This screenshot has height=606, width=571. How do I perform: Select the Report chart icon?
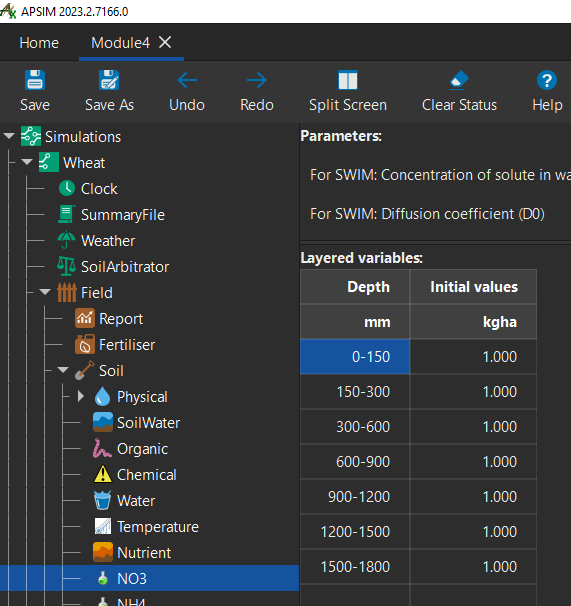tap(85, 318)
